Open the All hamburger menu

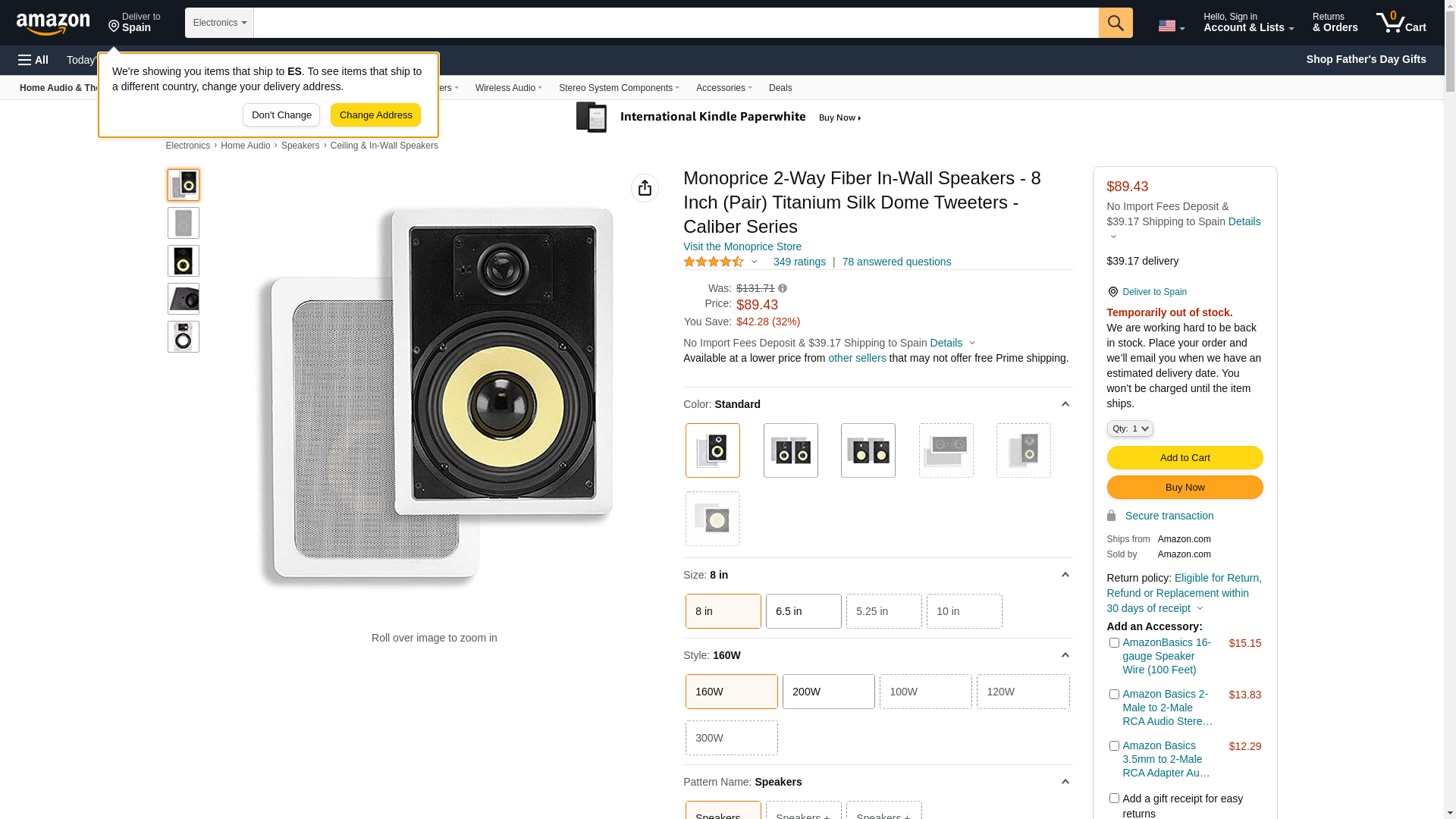pos(33,60)
